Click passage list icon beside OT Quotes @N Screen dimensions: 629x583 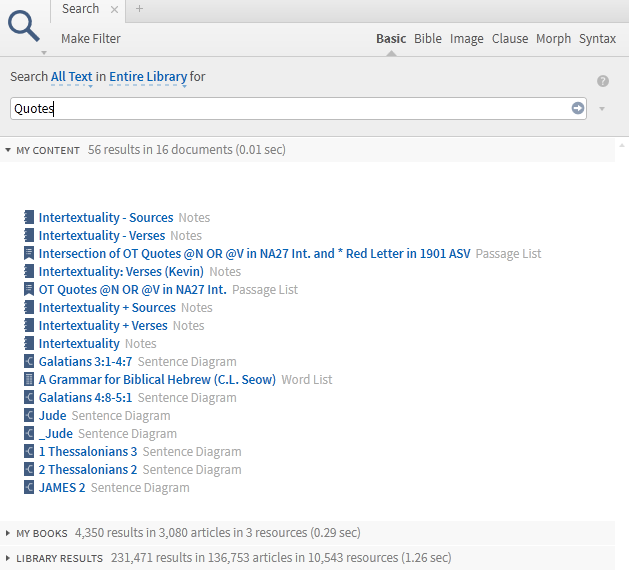point(29,289)
